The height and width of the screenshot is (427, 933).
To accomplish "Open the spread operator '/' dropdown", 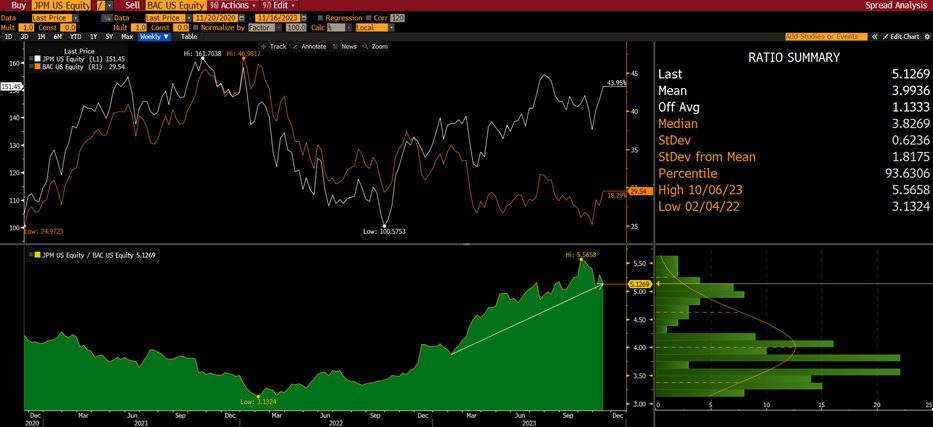I will pos(109,5).
